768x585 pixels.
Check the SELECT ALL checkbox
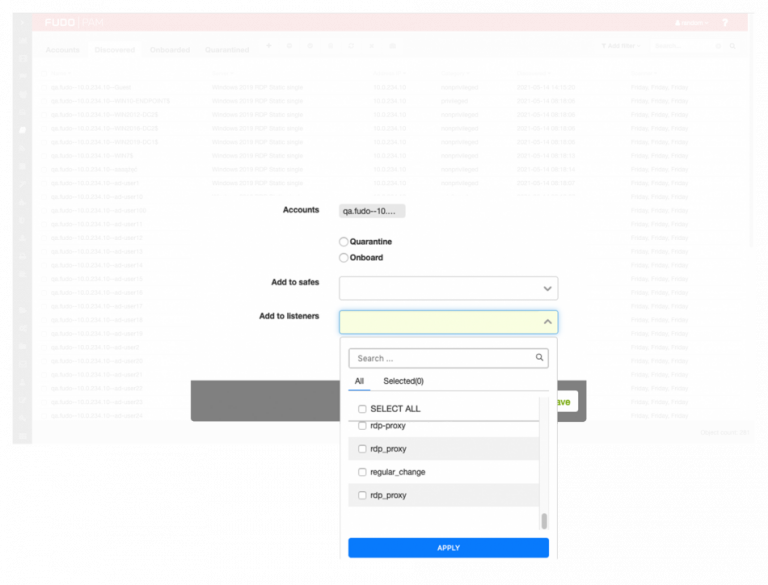pyautogui.click(x=362, y=409)
